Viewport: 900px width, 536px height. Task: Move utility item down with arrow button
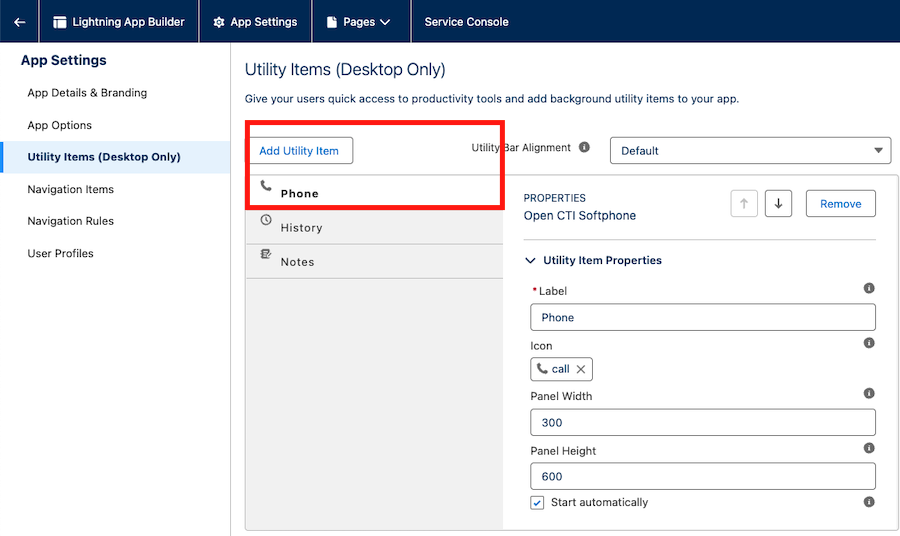pyautogui.click(x=778, y=203)
